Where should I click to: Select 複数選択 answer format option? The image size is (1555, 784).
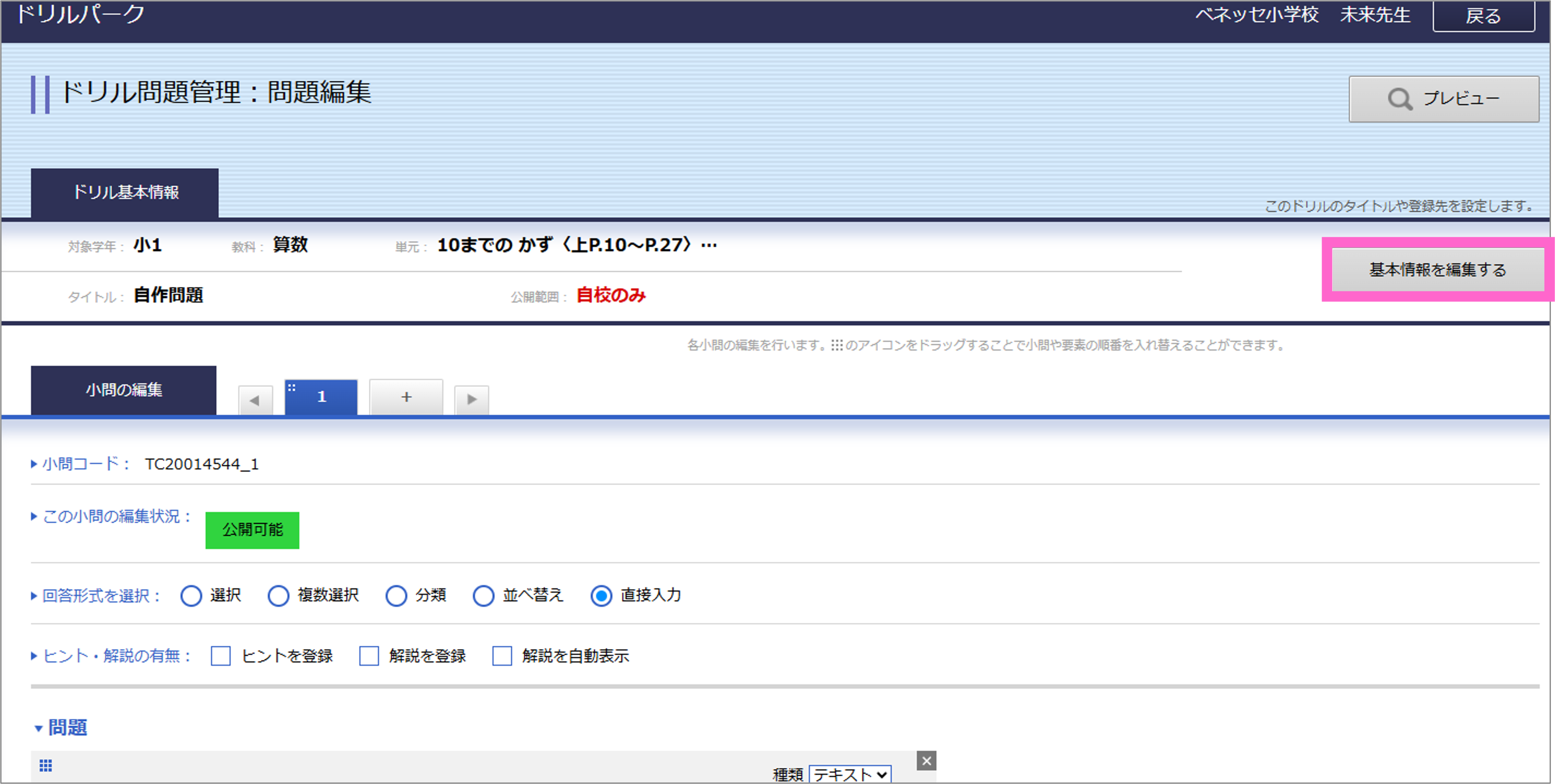point(278,596)
